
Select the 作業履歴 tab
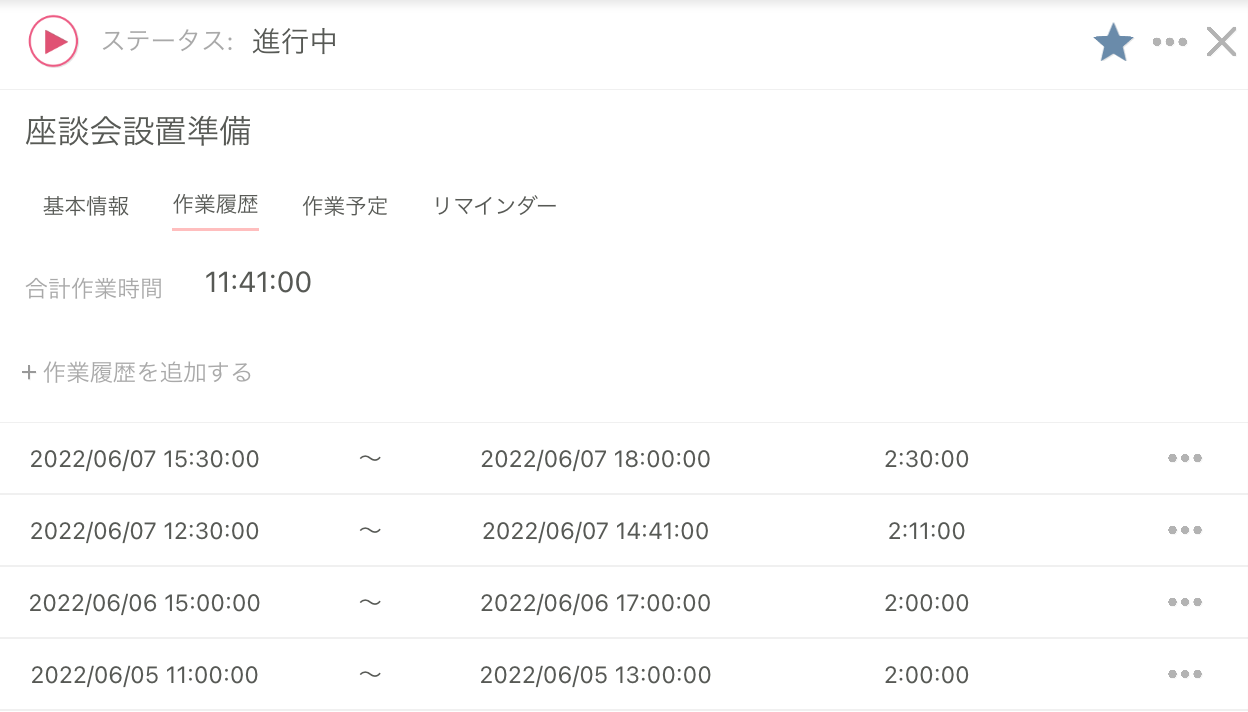pos(215,206)
